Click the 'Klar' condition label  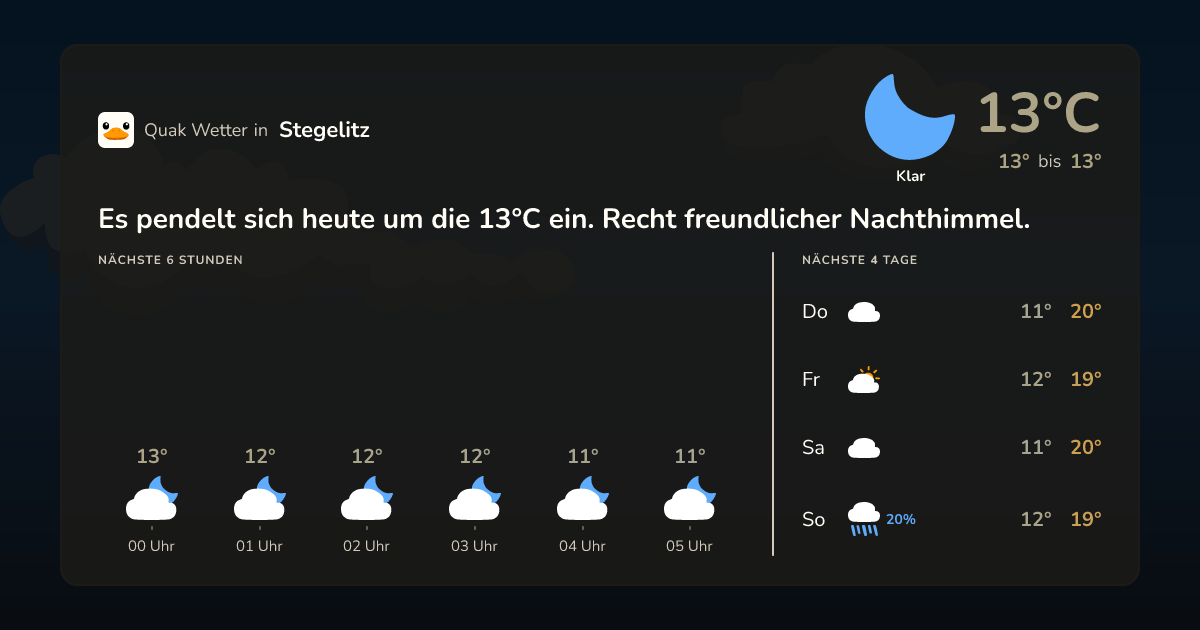coord(910,176)
